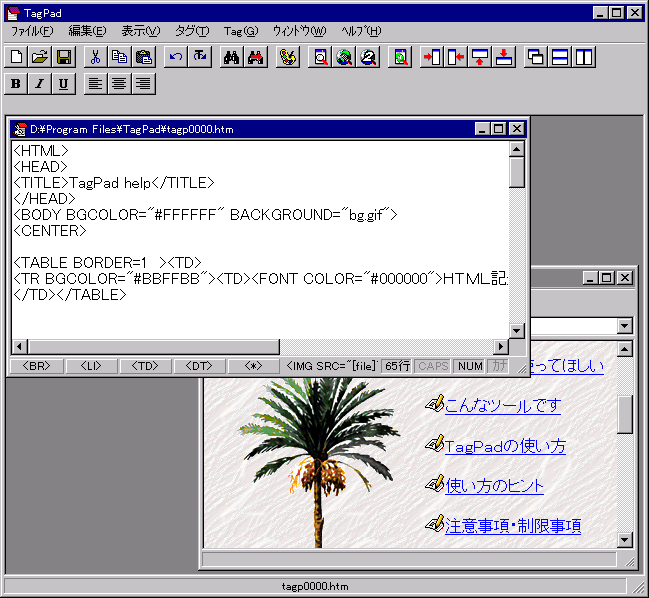This screenshot has width=649, height=598.
Task: Click the CAPS indicator in the editor status bar
Action: [x=433, y=366]
